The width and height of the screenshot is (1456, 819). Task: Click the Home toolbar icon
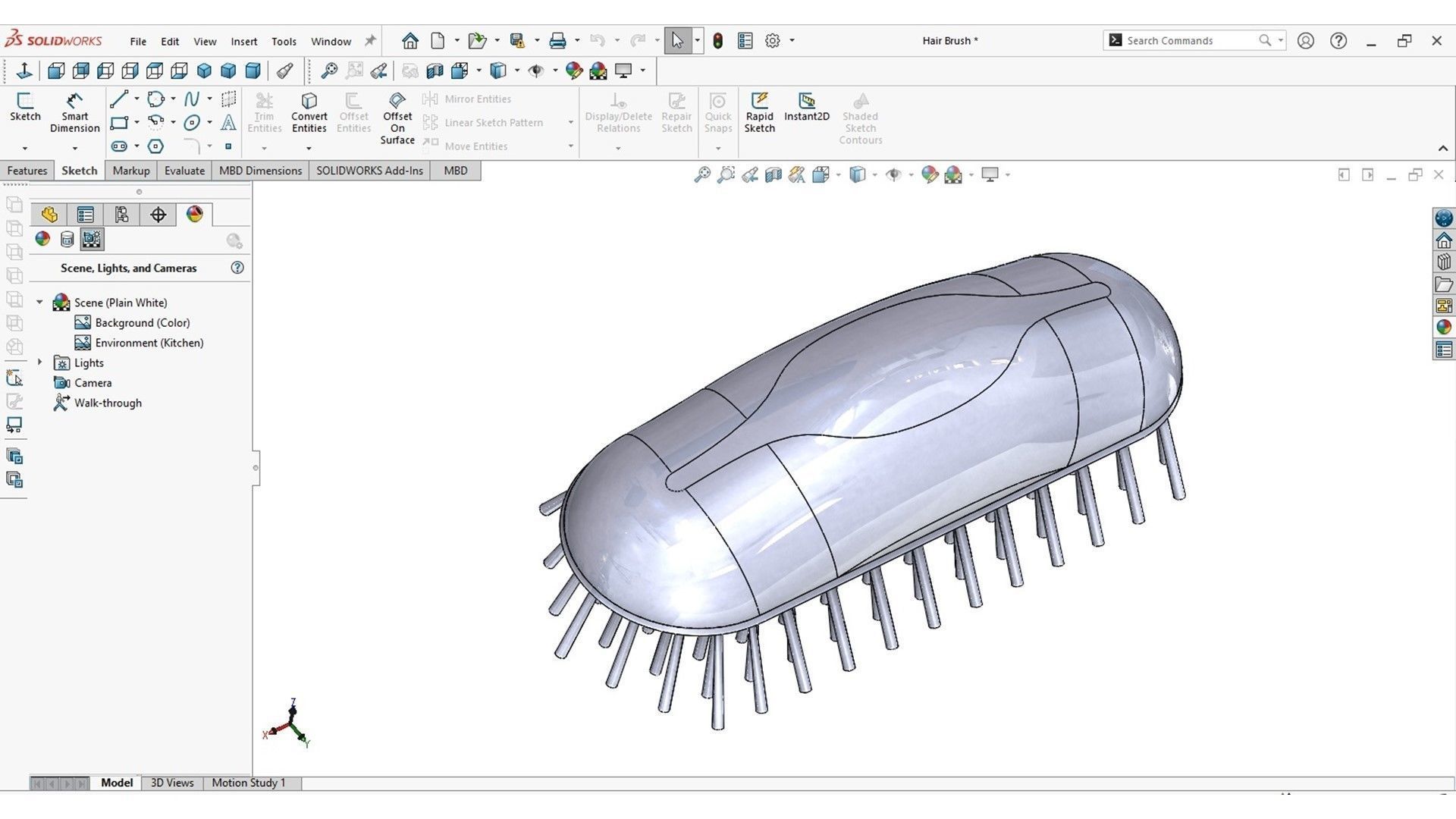(x=410, y=41)
